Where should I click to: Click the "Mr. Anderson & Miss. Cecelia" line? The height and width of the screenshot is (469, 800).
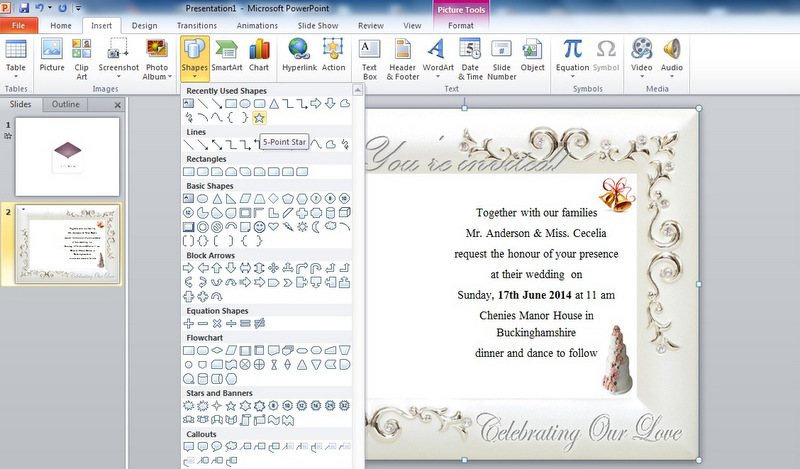tap(536, 233)
